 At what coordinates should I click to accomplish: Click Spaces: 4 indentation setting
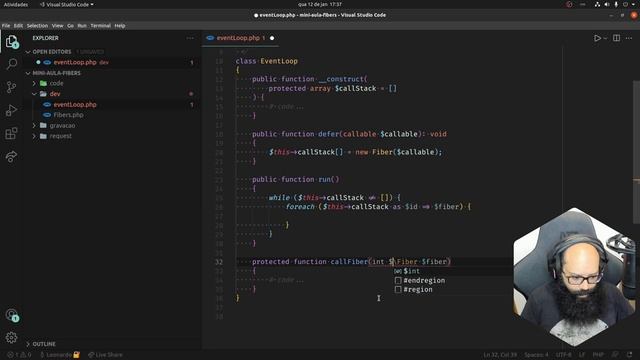coord(536,355)
